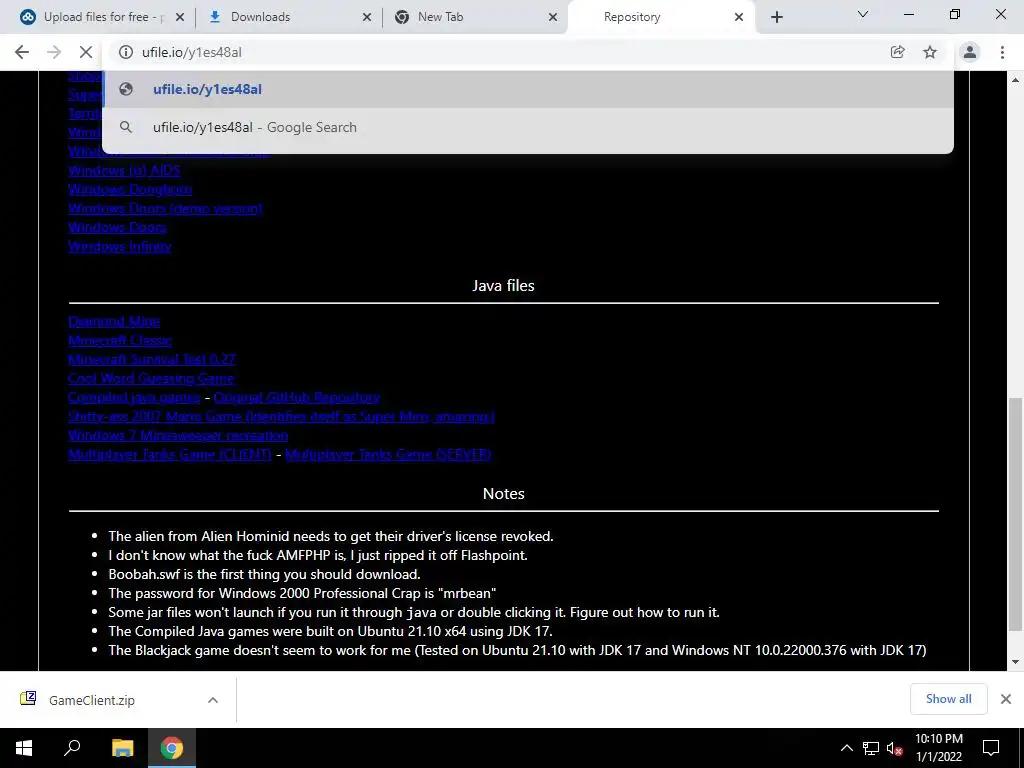Open Cool Word Guessing Game link

pyautogui.click(x=151, y=378)
